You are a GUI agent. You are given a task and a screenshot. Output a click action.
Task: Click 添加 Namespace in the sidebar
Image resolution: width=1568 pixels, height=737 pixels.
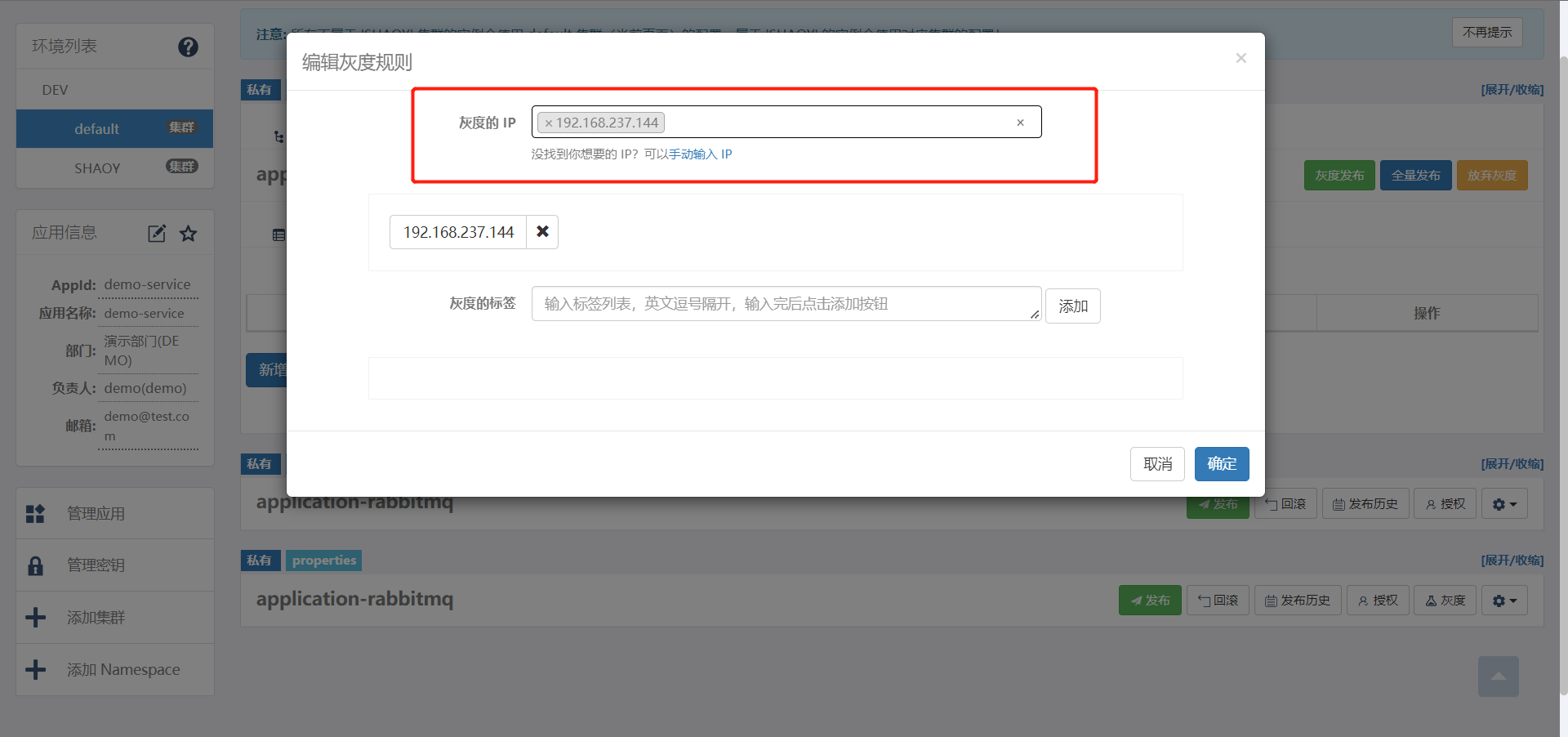pos(122,670)
